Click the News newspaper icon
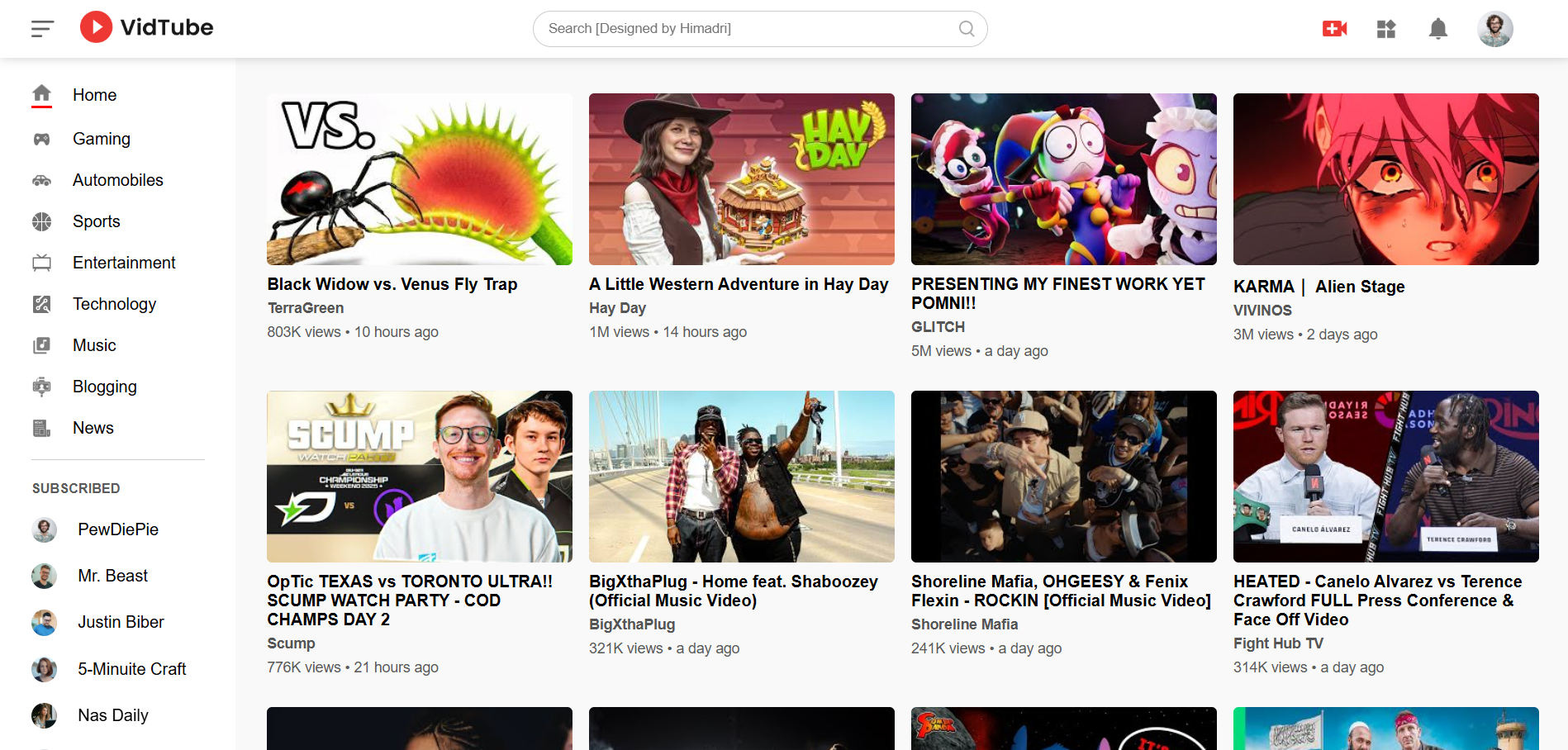Screen dimensions: 1568x750 (42, 428)
